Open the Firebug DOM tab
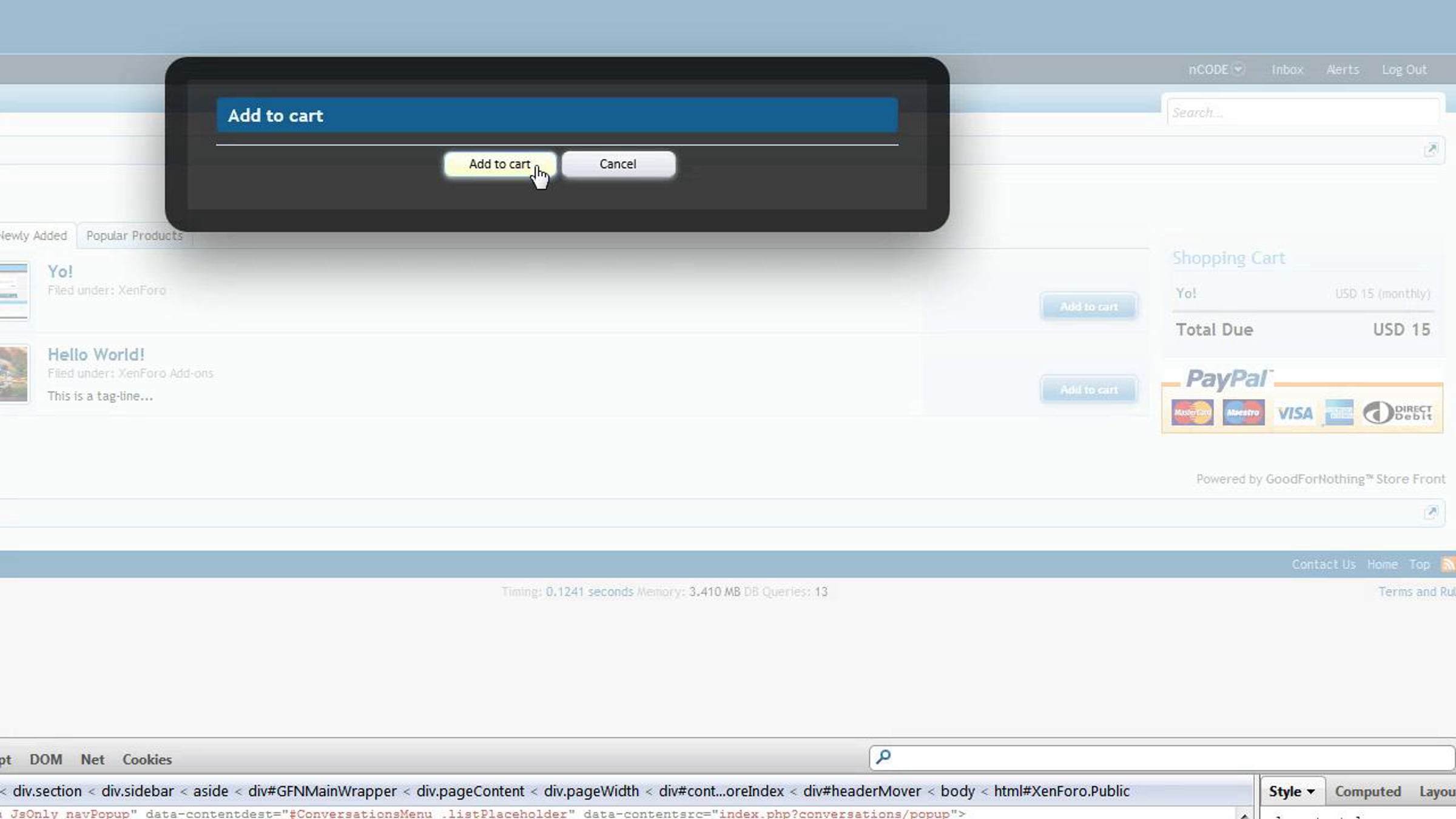1456x819 pixels. pos(45,760)
